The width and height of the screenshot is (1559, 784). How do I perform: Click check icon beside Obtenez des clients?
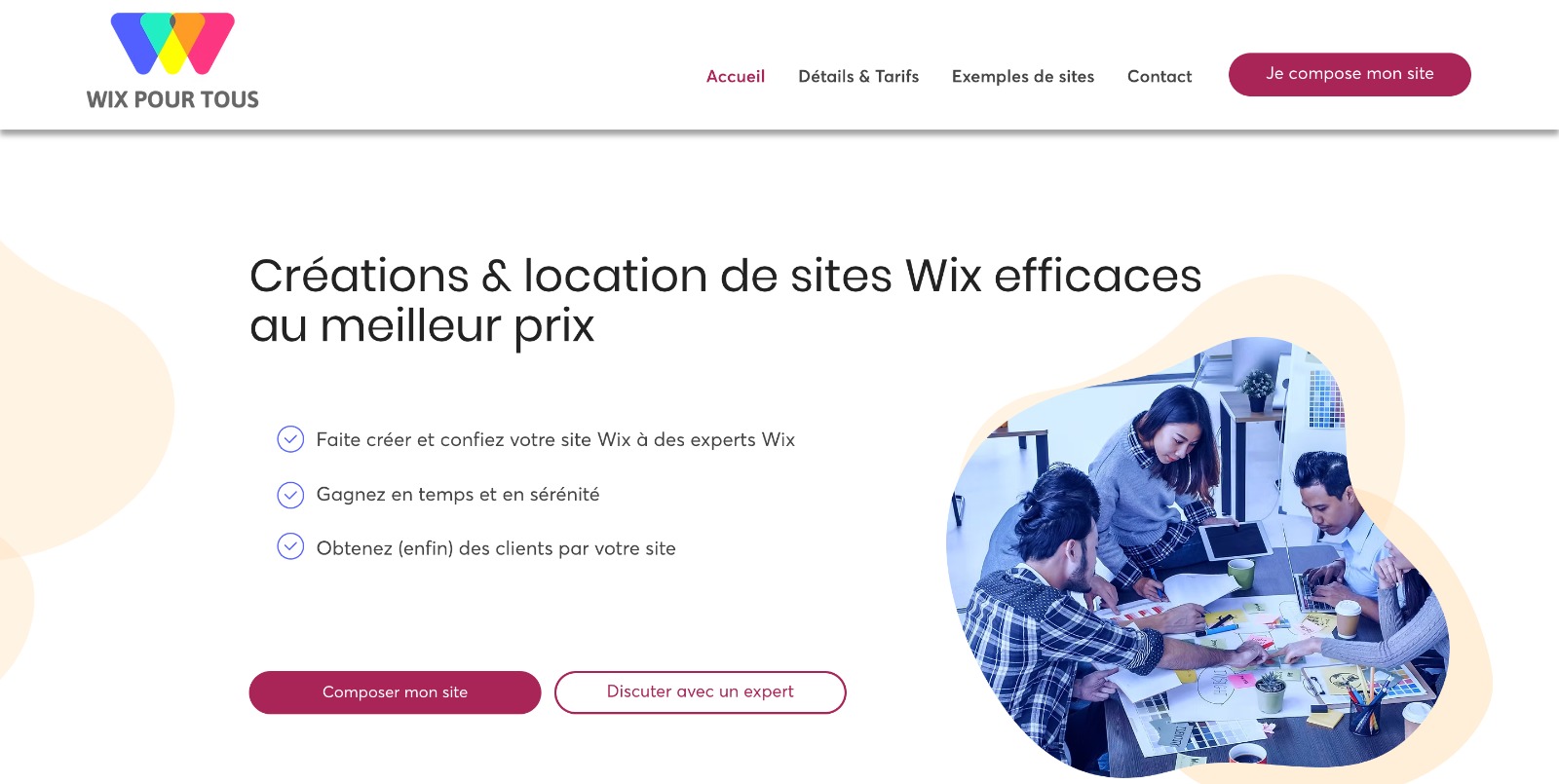point(290,546)
